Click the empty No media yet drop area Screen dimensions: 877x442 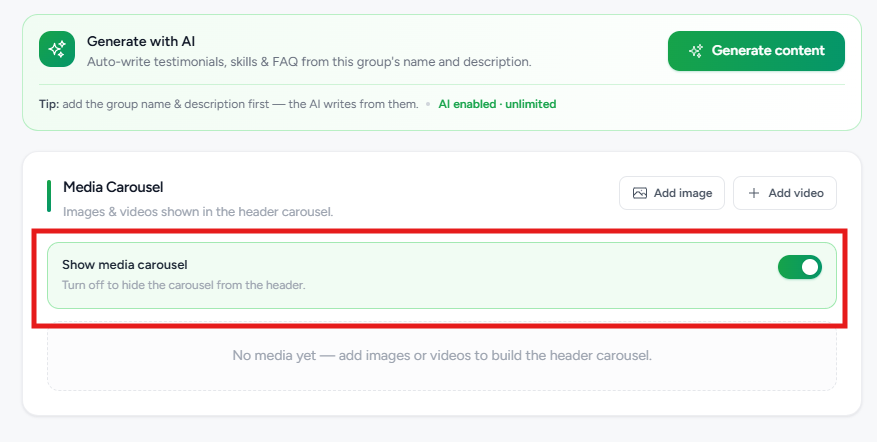(442, 356)
